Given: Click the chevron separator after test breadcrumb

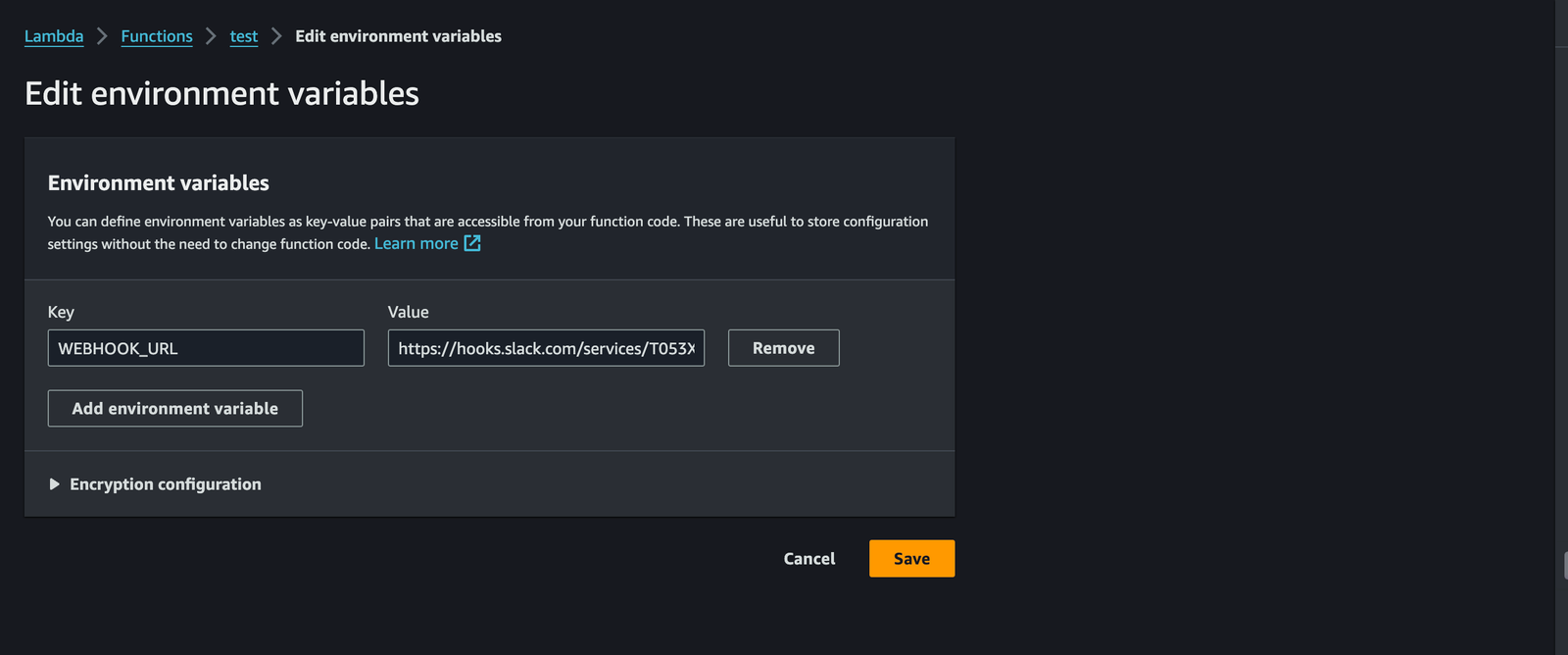Looking at the screenshot, I should [276, 36].
